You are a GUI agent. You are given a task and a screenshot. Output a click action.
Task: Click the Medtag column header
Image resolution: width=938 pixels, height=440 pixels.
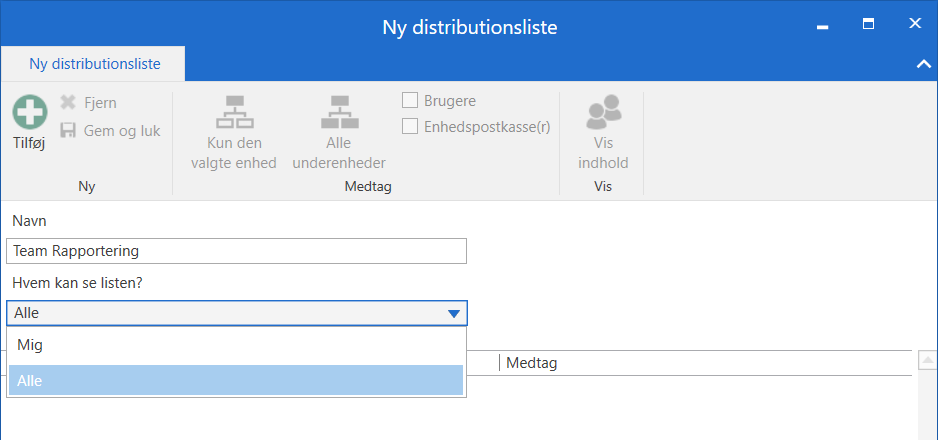point(531,363)
